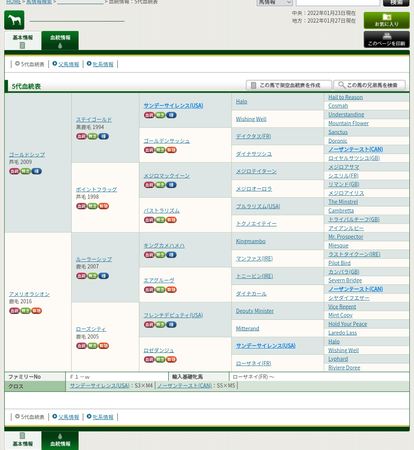This screenshot has width=414, height=450.
Task: Open ノーザンテースト(CAN) link in クロス row
Action: (184, 386)
